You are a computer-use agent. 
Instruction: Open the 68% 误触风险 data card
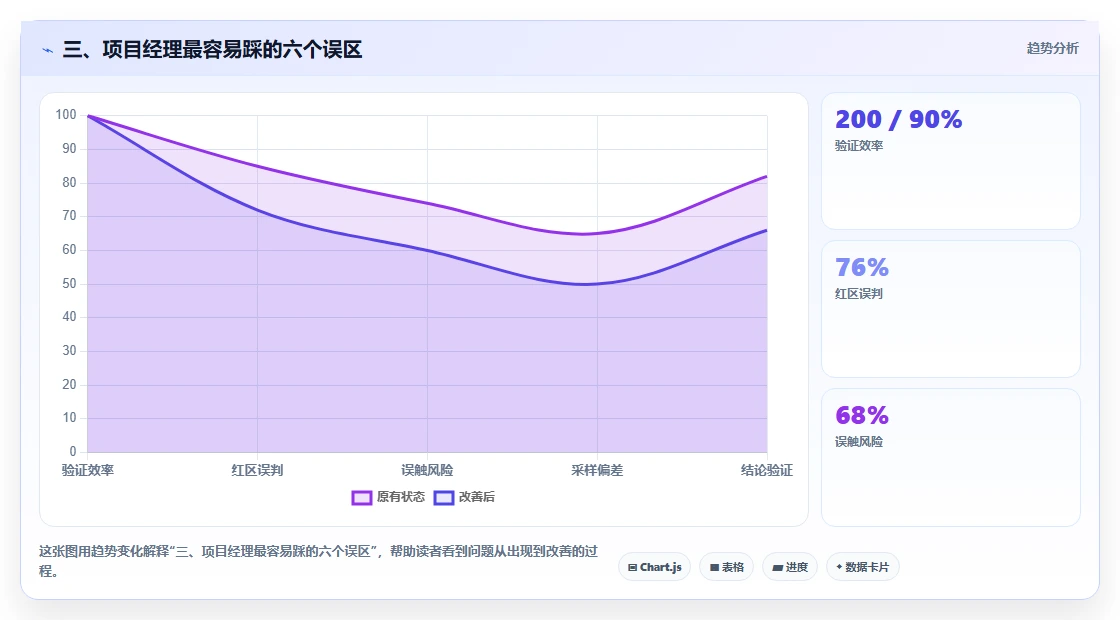coord(951,457)
